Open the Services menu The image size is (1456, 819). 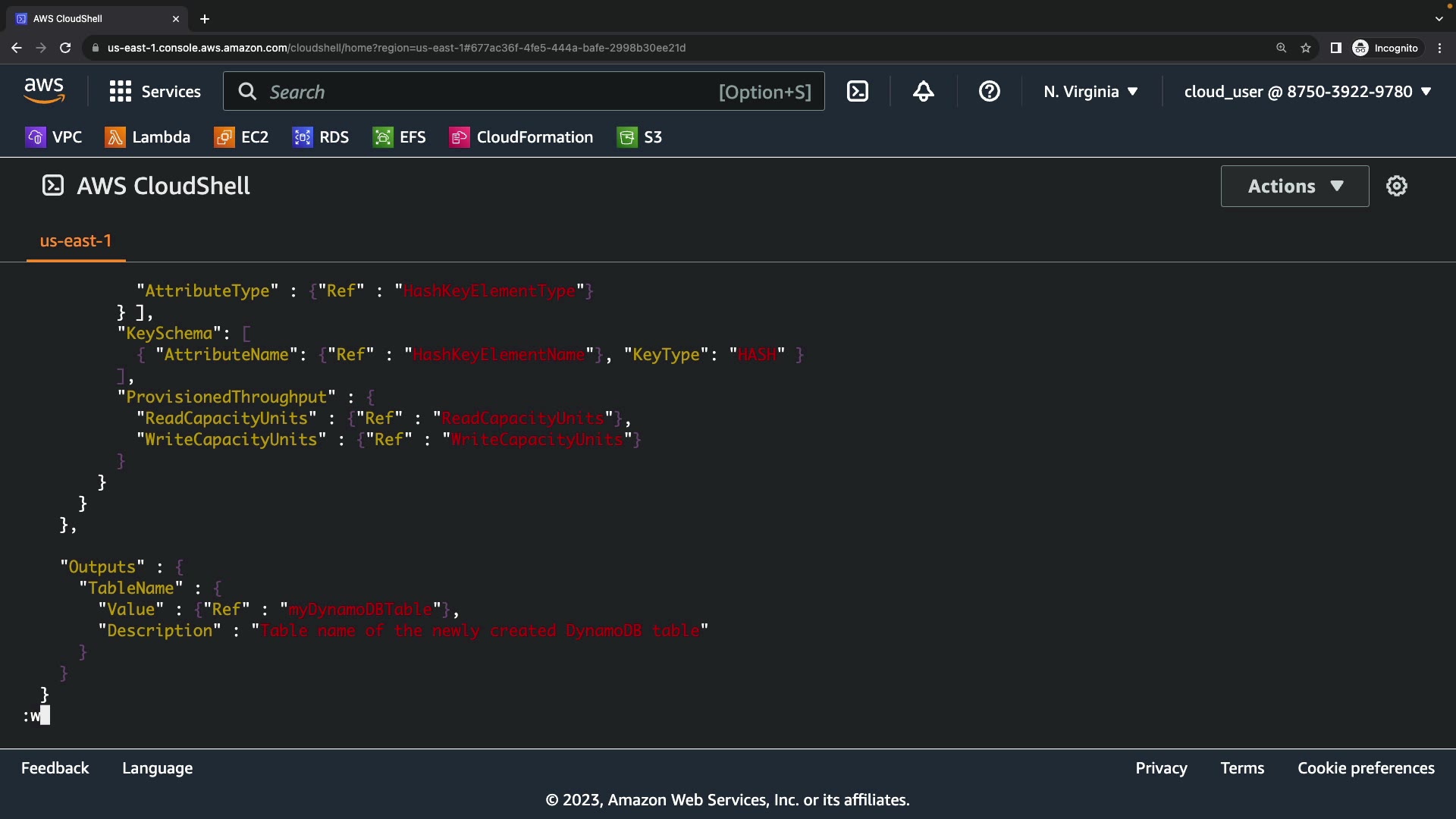pos(155,92)
